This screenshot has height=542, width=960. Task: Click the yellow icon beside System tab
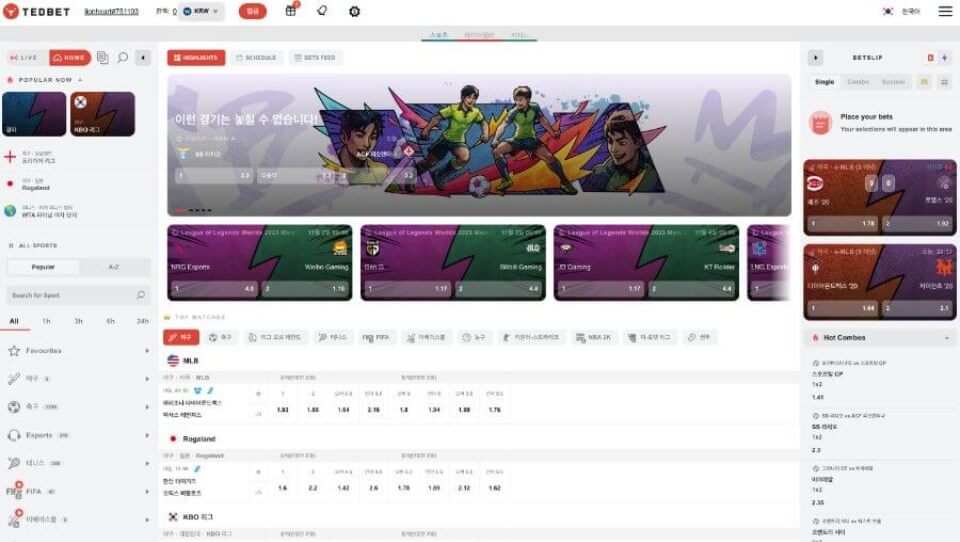(x=924, y=81)
